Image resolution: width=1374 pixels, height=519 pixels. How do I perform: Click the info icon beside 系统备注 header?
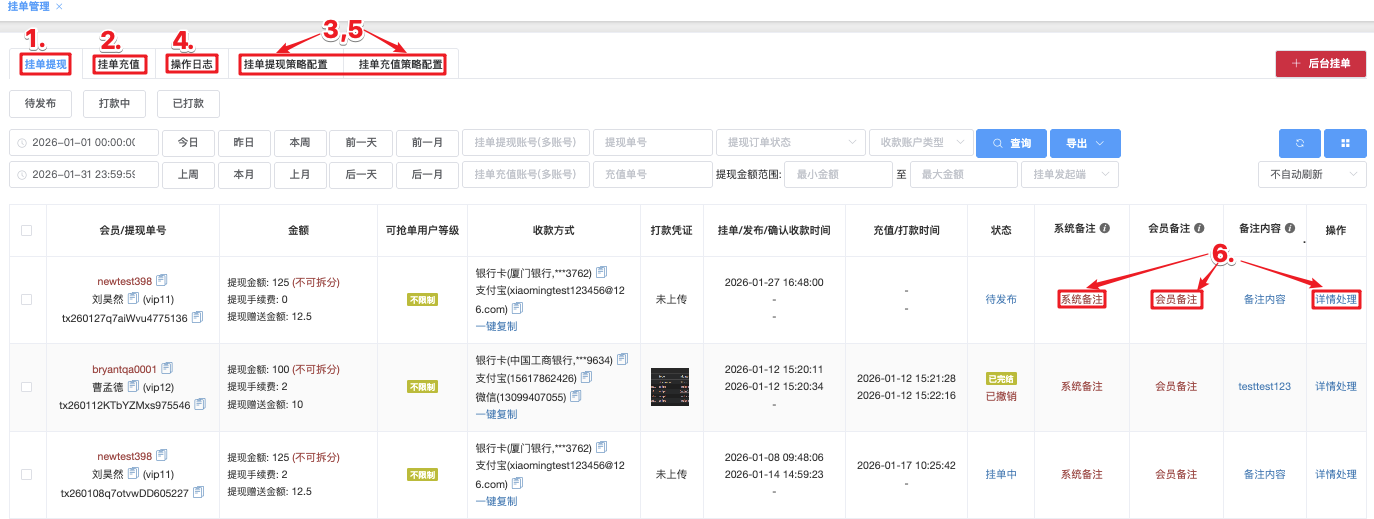[x=1105, y=229]
